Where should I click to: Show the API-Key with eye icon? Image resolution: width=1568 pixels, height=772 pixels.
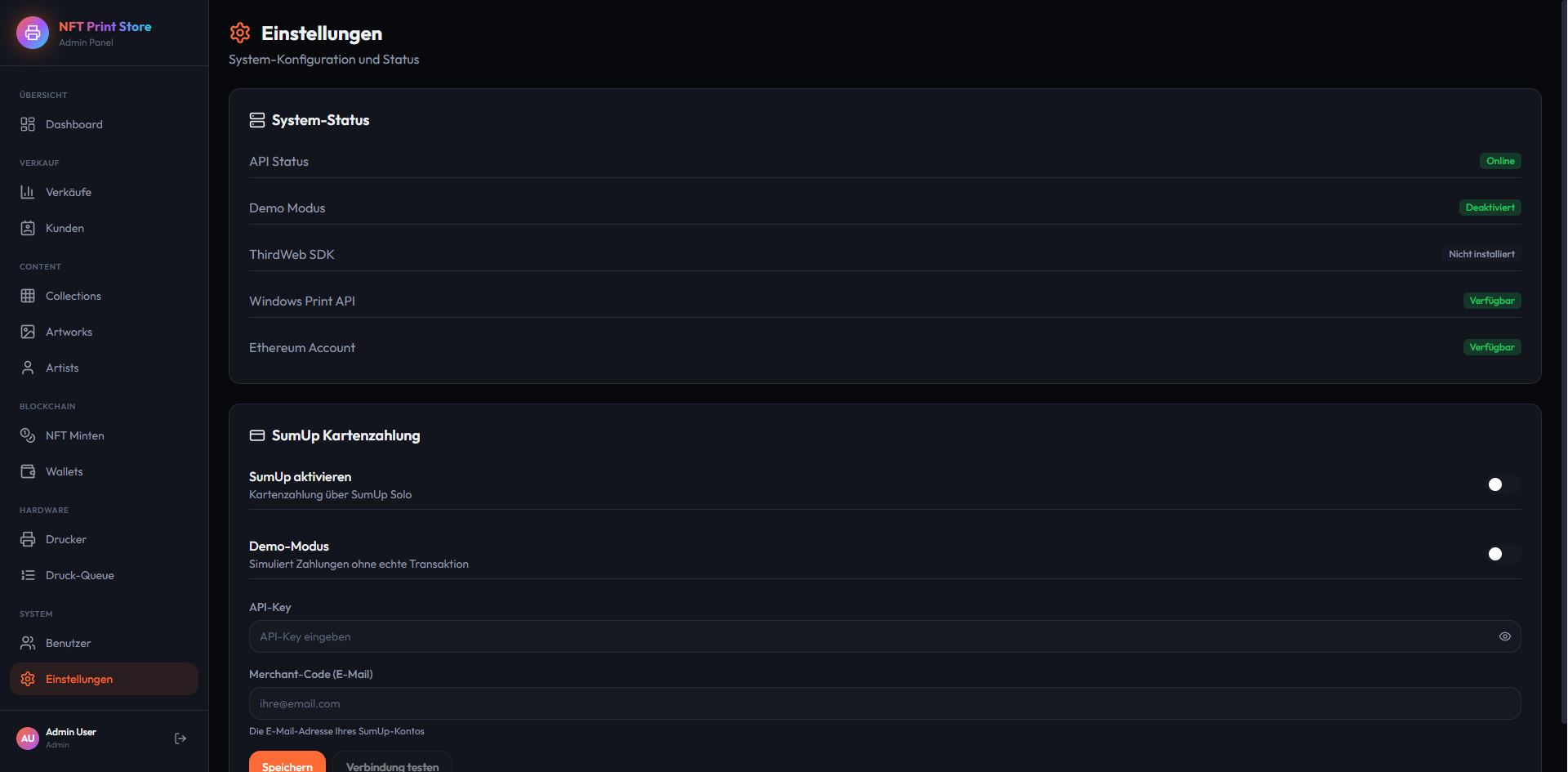(1504, 636)
